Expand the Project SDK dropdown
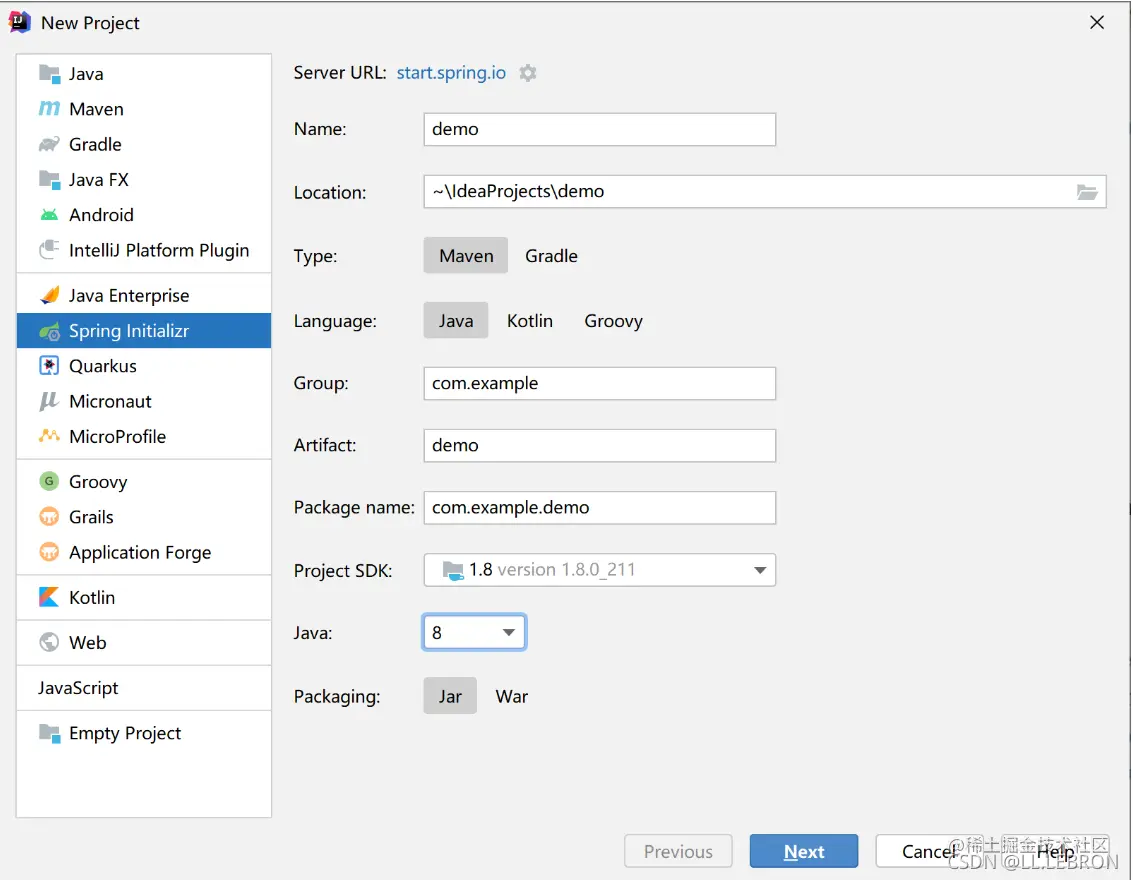The image size is (1133, 880). tap(600, 570)
